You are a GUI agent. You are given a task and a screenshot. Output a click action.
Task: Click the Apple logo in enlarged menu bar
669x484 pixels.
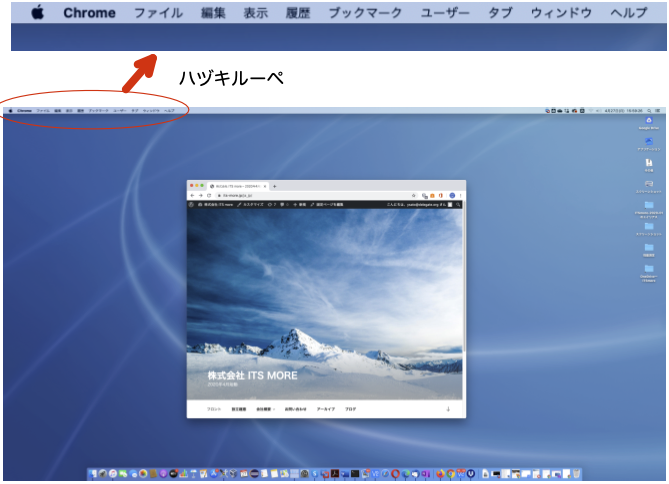(x=37, y=13)
